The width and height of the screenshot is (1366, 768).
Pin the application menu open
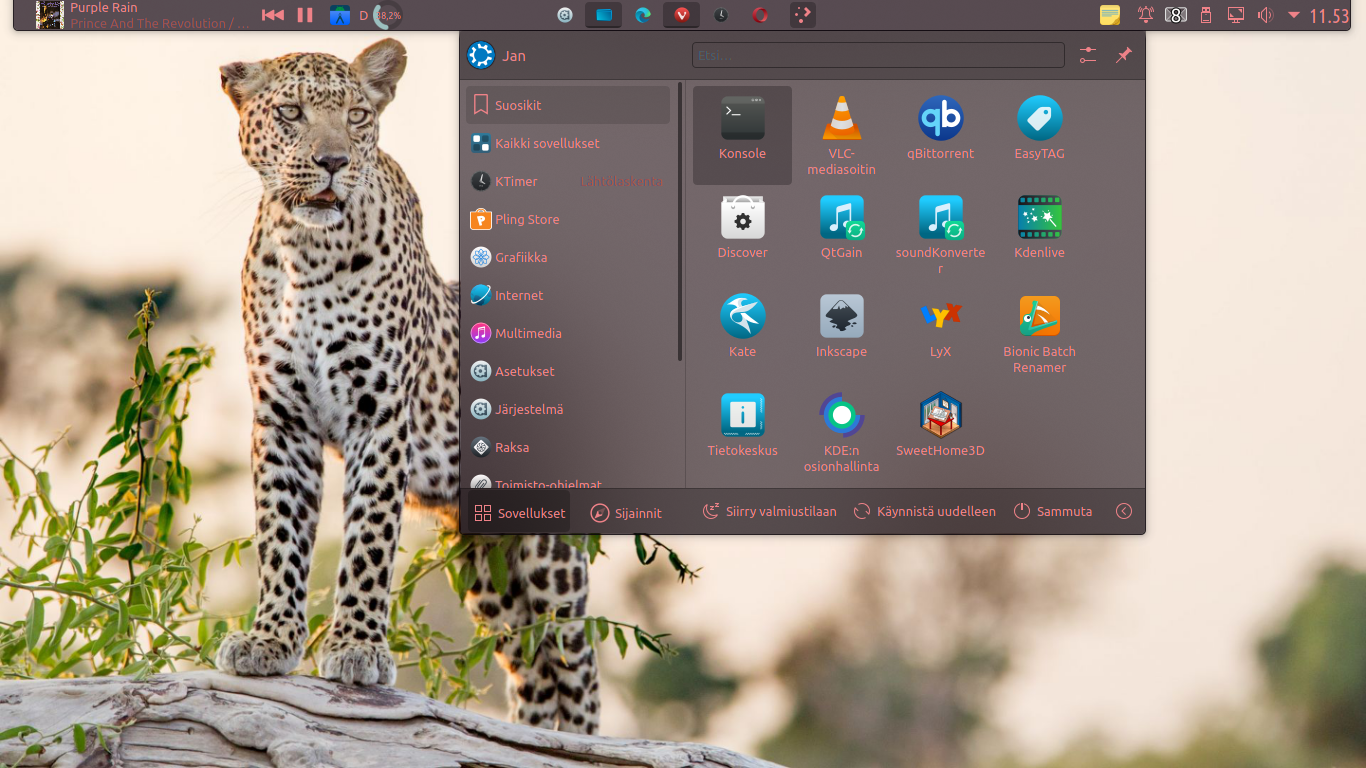[1122, 55]
